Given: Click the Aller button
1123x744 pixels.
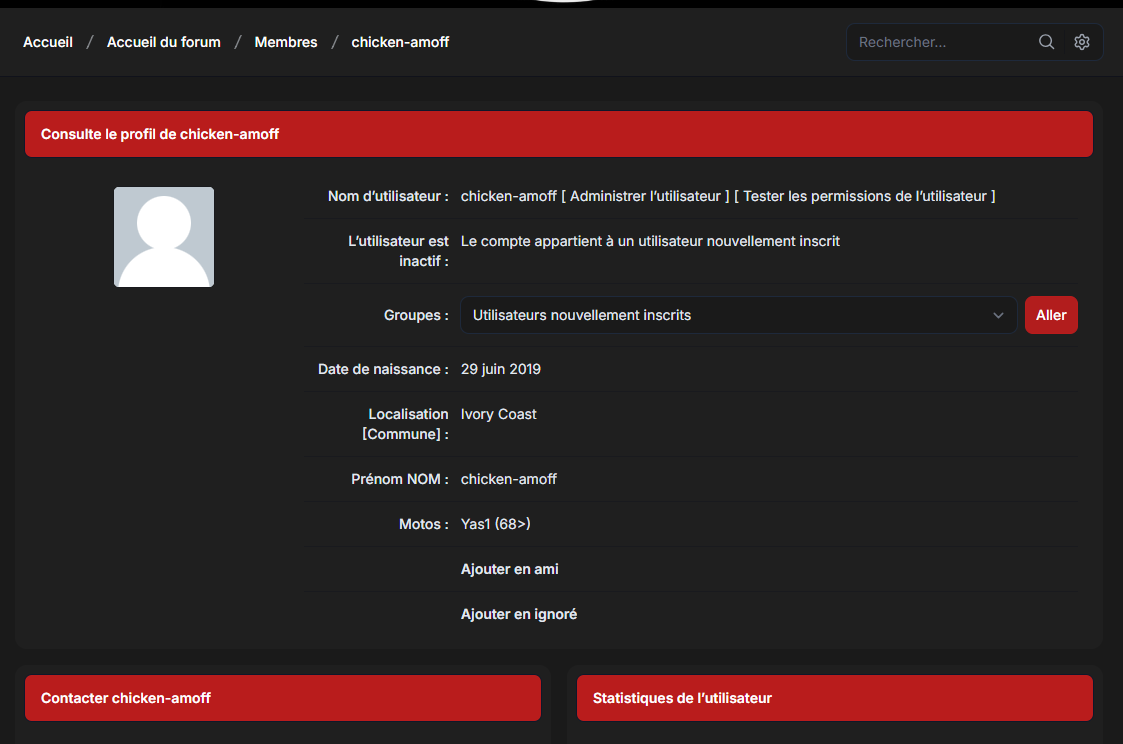Looking at the screenshot, I should point(1051,315).
